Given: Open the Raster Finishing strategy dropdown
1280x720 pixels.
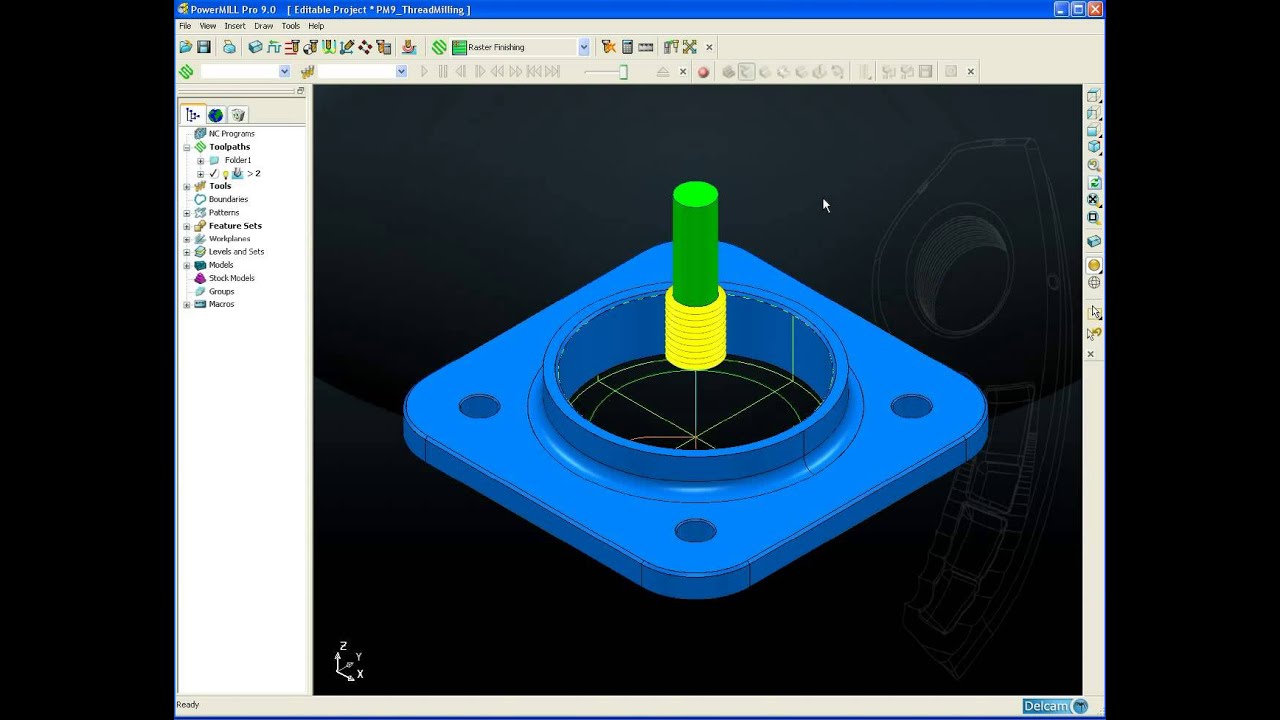Looking at the screenshot, I should coord(584,47).
